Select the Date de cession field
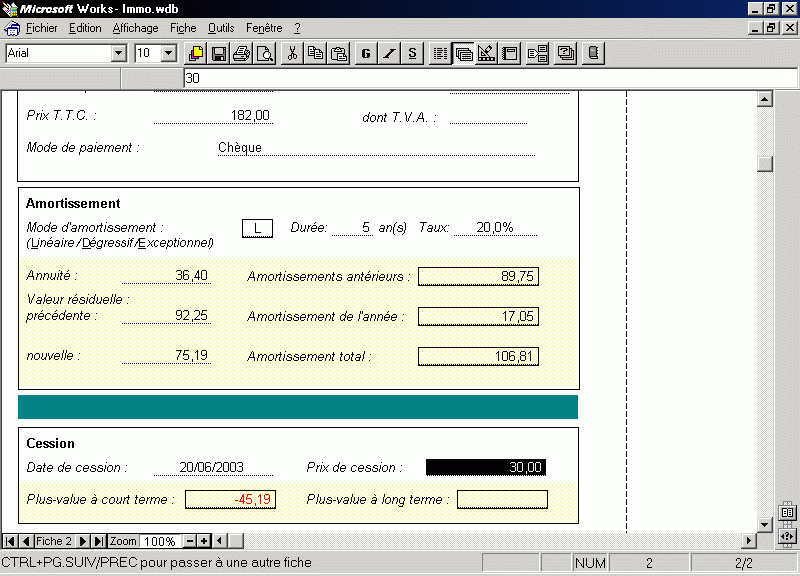This screenshot has width=800, height=576. pos(213,467)
